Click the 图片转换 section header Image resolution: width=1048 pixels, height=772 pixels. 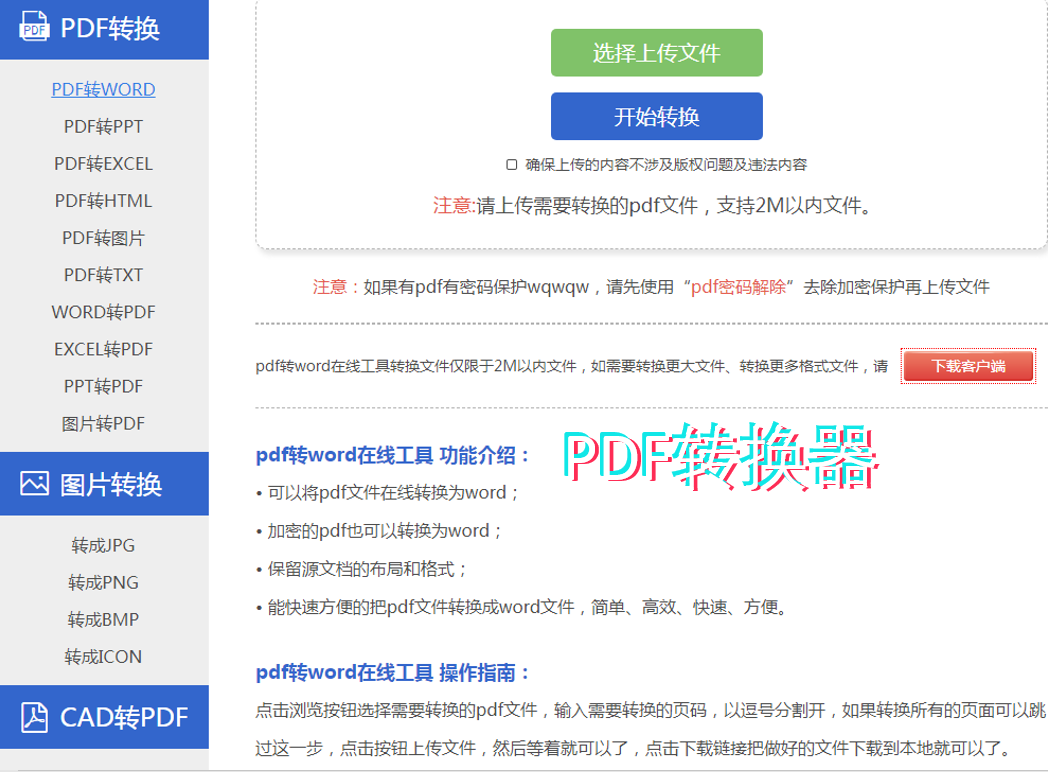point(104,484)
